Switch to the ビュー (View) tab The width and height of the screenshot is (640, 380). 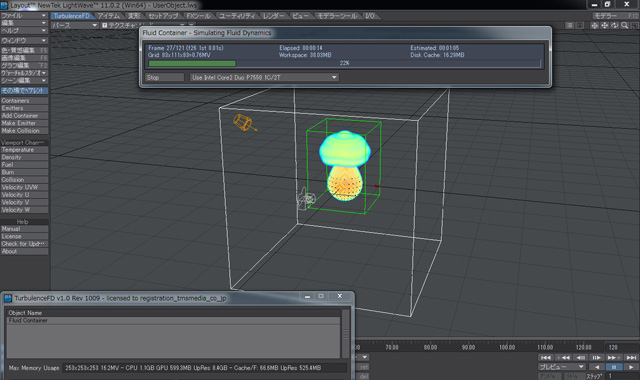tap(300, 16)
